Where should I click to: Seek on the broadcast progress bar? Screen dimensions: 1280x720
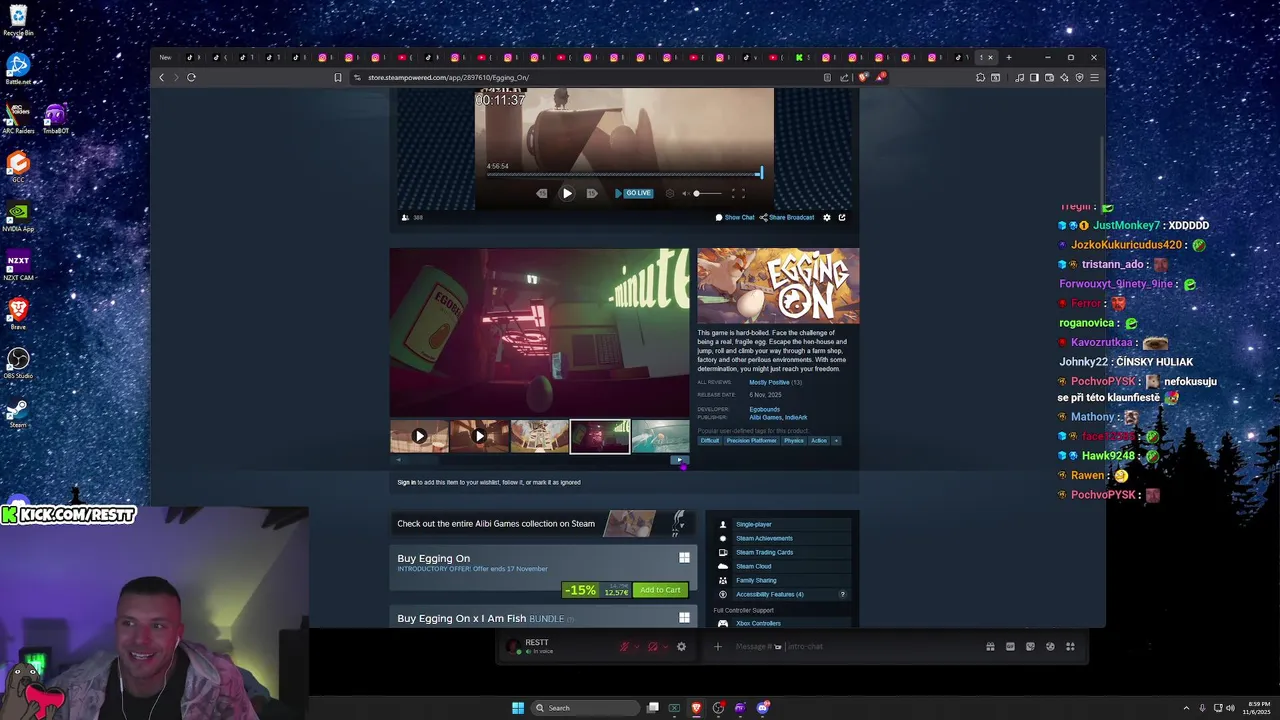pyautogui.click(x=624, y=174)
